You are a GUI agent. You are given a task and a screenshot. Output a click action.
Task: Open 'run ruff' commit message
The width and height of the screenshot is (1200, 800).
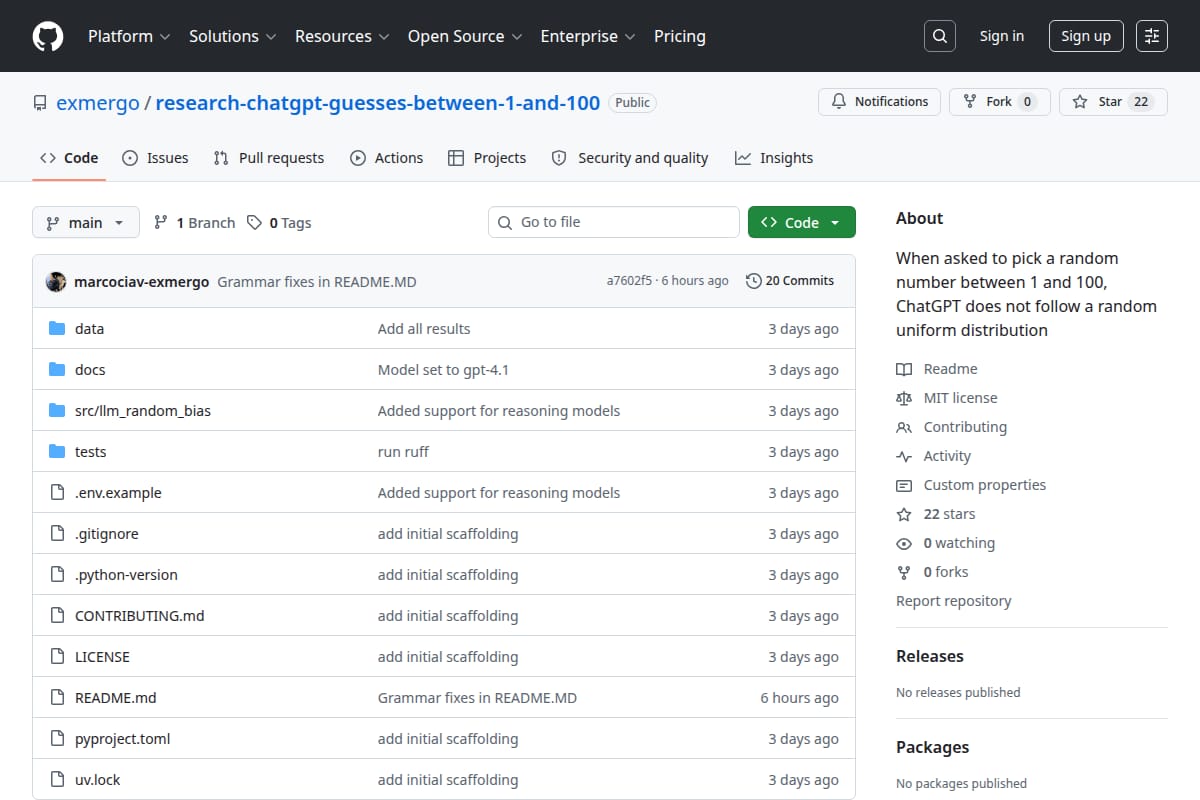(403, 452)
